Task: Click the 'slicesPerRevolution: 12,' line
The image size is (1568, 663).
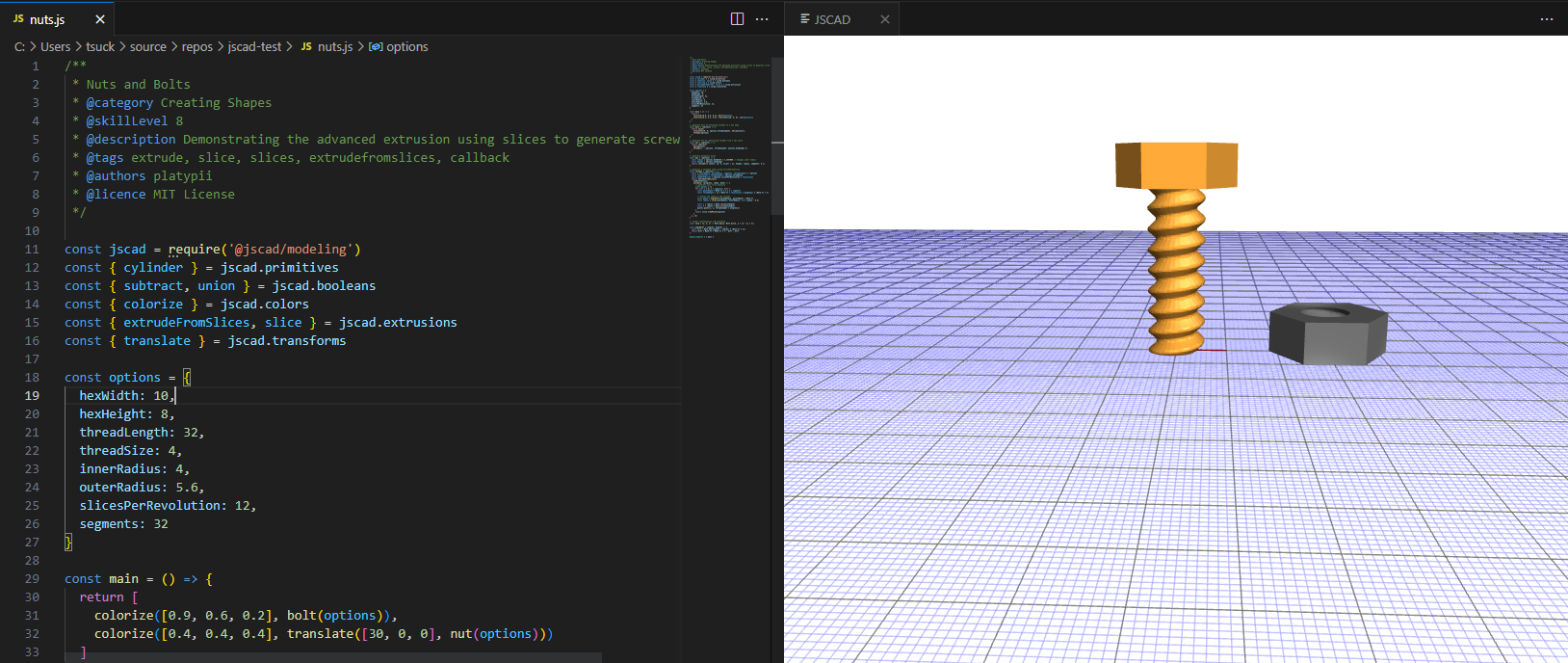Action: coord(168,505)
